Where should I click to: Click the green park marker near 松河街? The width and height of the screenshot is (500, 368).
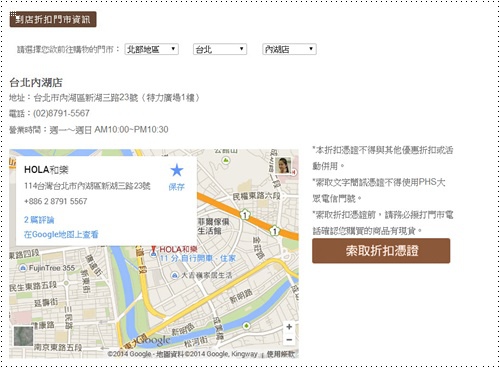click(246, 325)
